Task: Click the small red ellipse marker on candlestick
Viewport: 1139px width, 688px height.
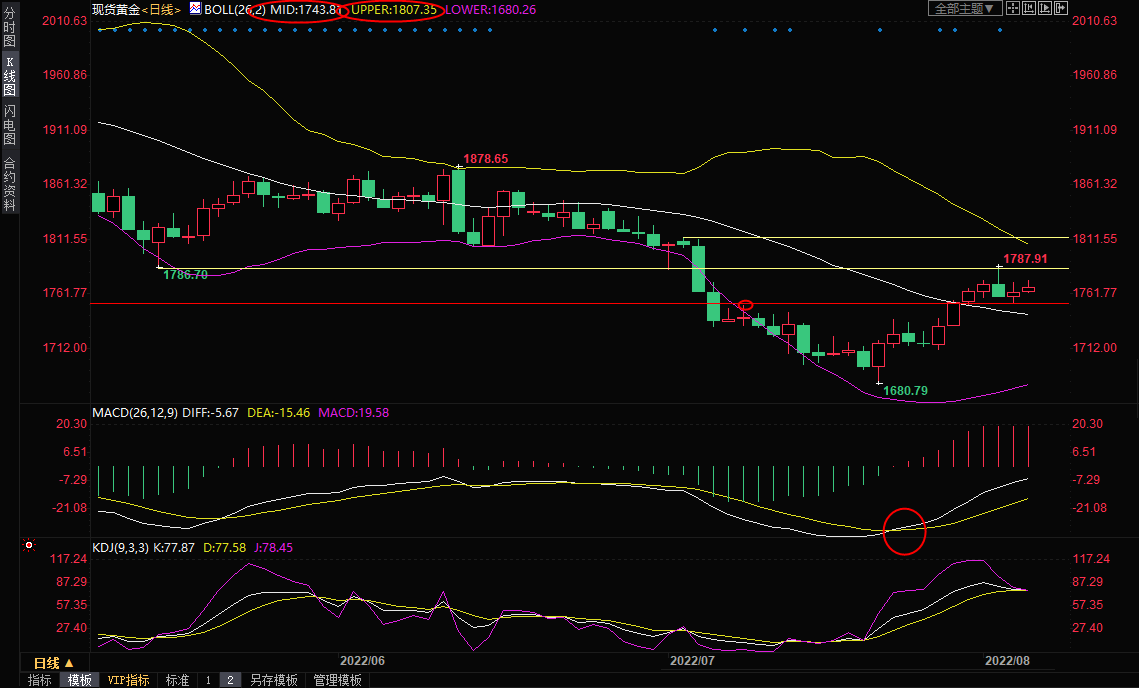Action: click(x=746, y=305)
